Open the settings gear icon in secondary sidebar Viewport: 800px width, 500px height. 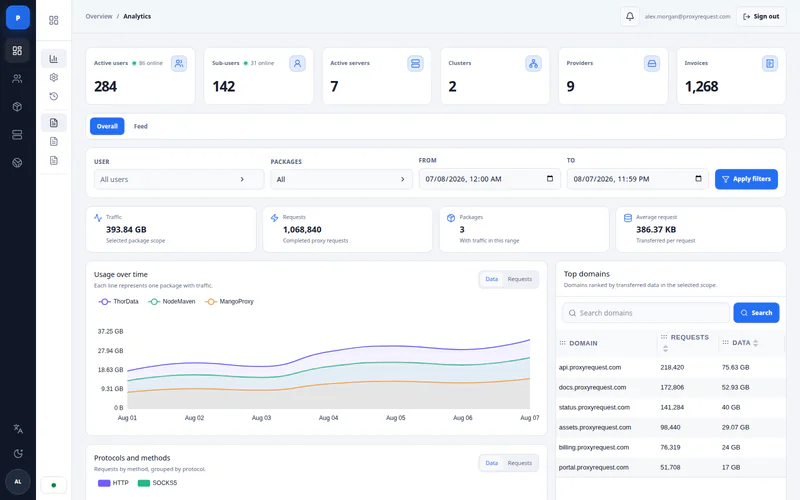[54, 78]
